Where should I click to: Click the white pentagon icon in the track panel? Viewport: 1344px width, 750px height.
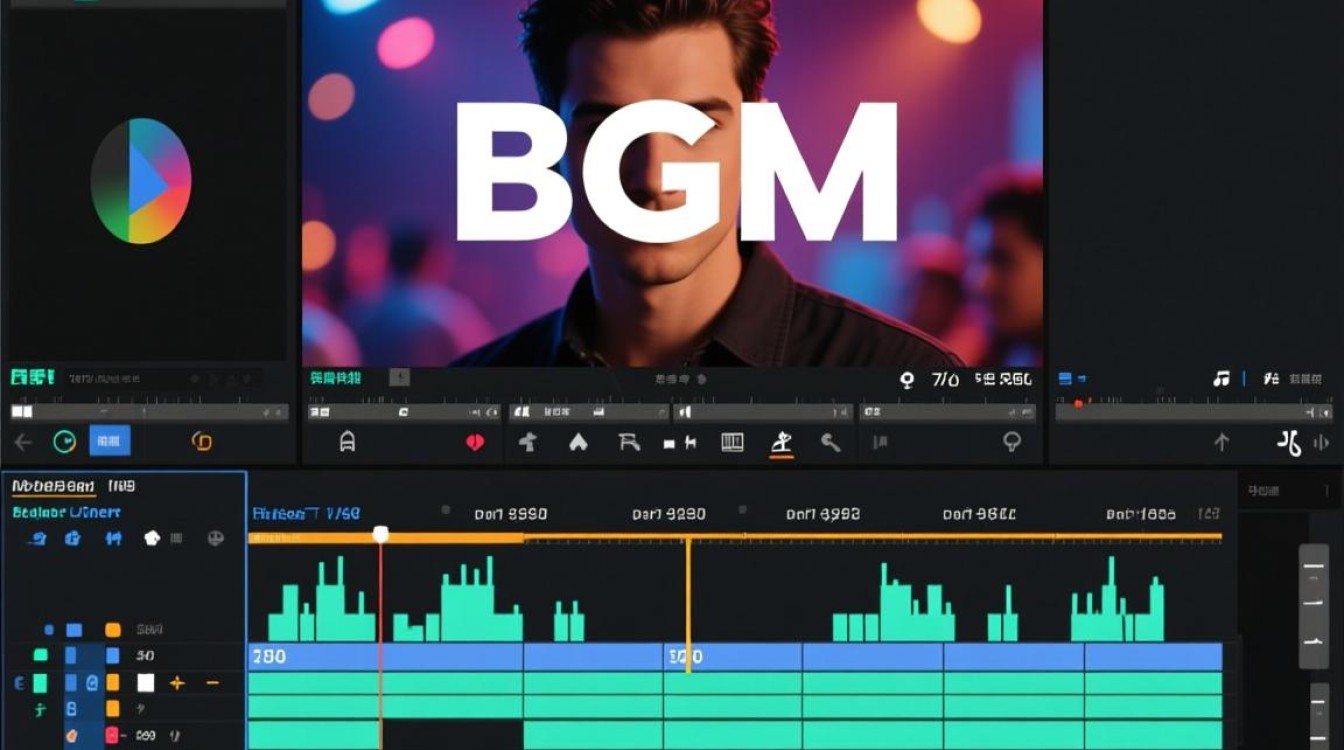pos(152,538)
